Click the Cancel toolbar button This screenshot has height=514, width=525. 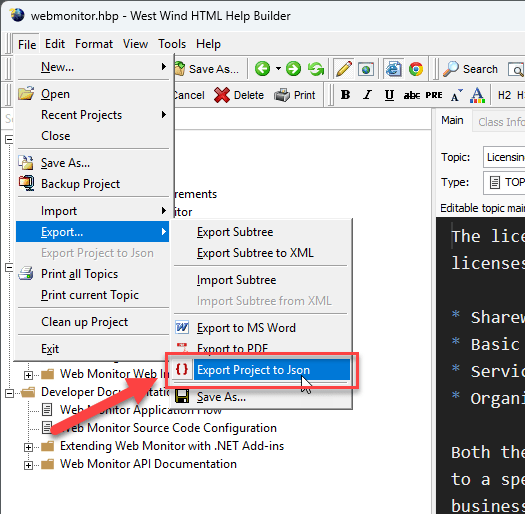coord(189,95)
